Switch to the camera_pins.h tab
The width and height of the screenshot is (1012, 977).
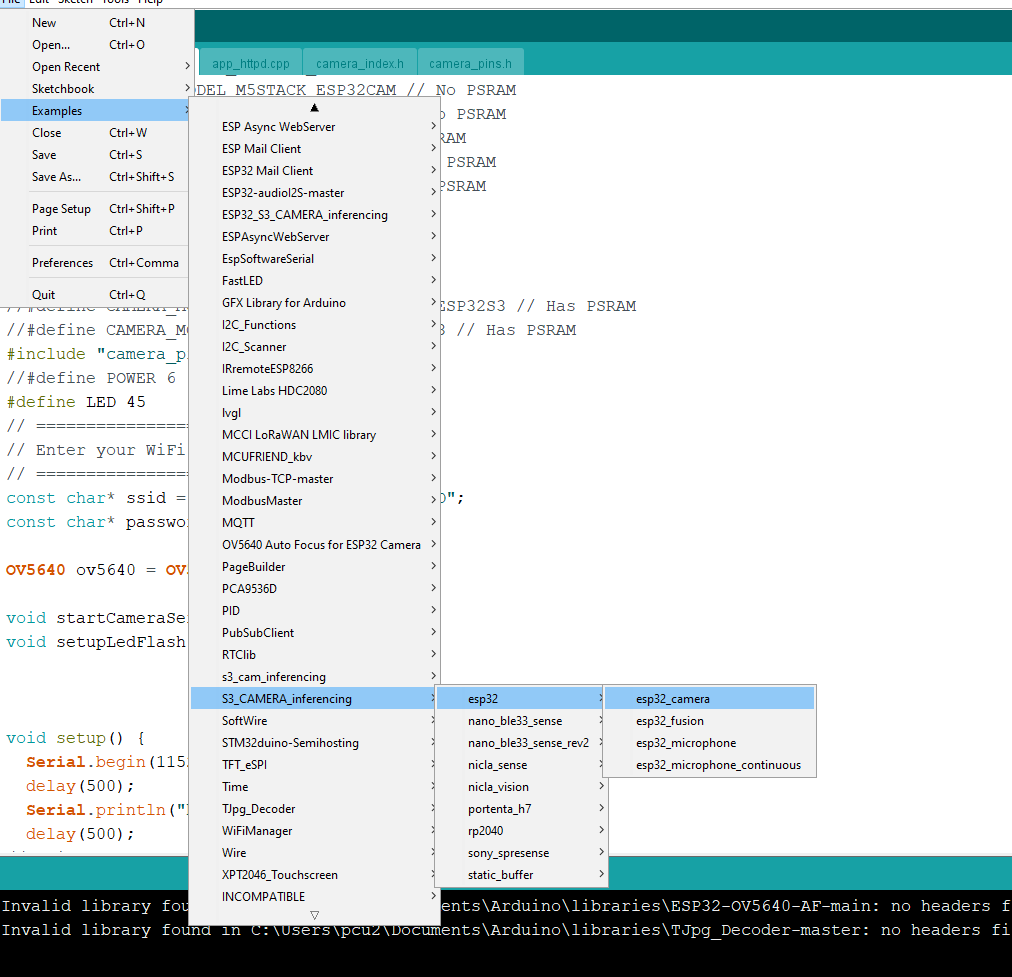[470, 64]
